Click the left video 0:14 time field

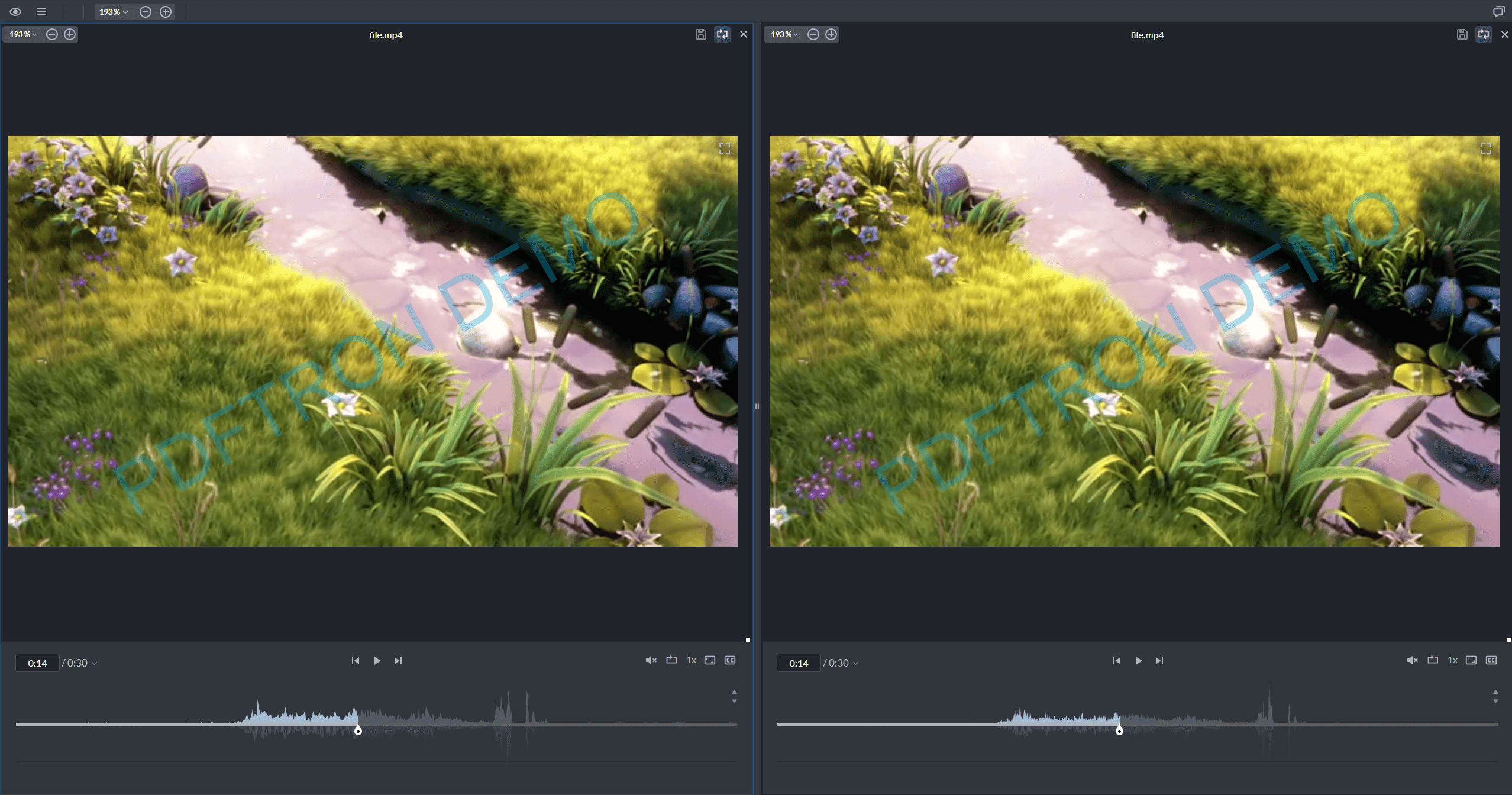[x=37, y=663]
